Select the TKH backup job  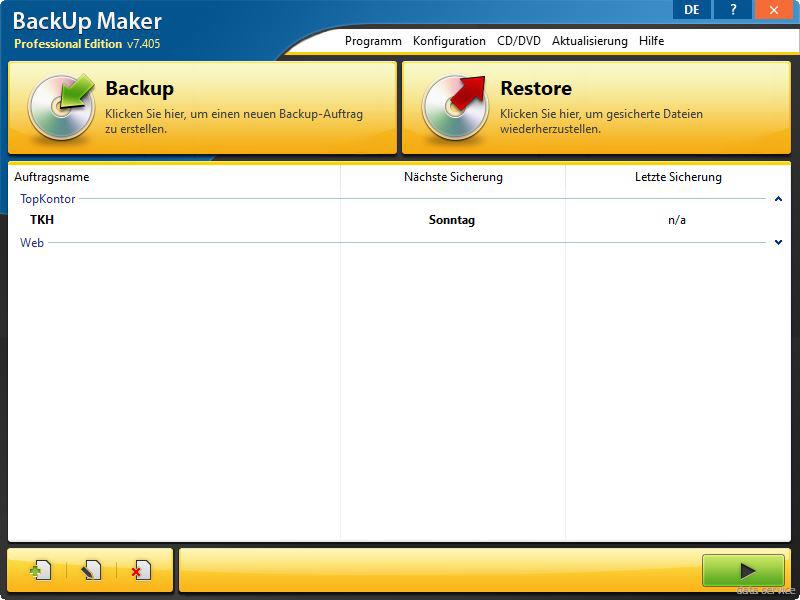point(42,220)
